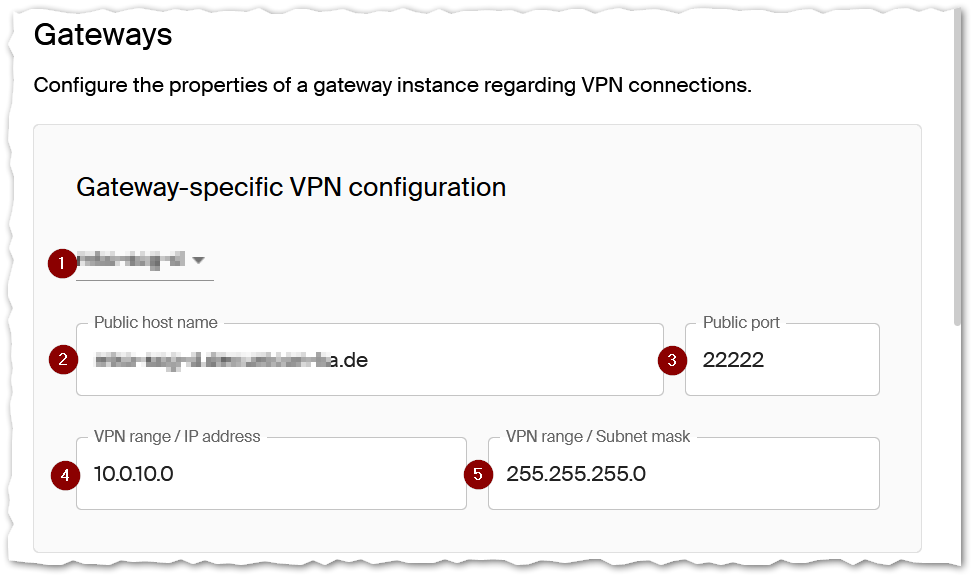
Task: Click the red number 4 callout marker
Action: tap(64, 474)
